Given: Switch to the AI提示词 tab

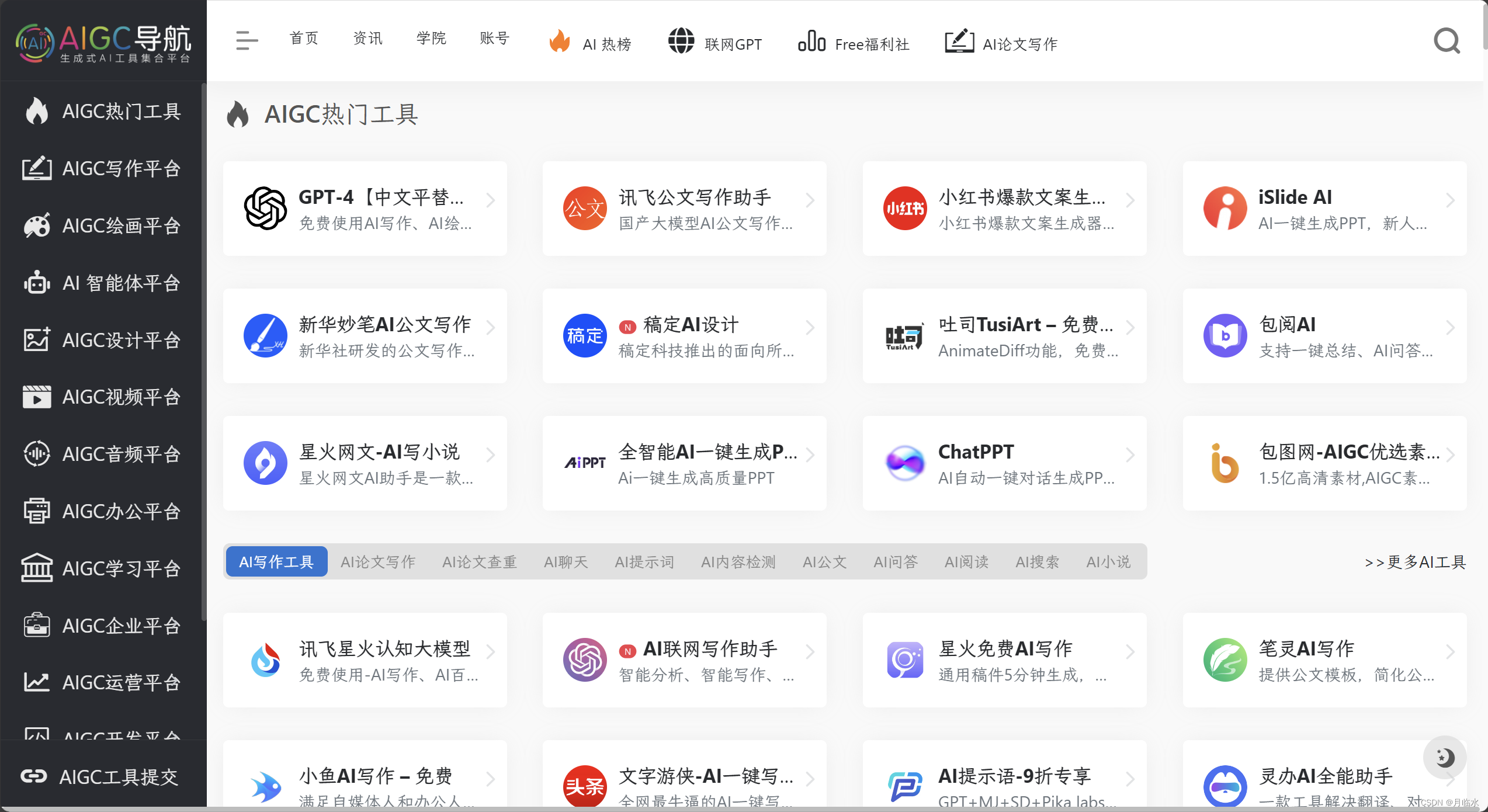Looking at the screenshot, I should (644, 562).
